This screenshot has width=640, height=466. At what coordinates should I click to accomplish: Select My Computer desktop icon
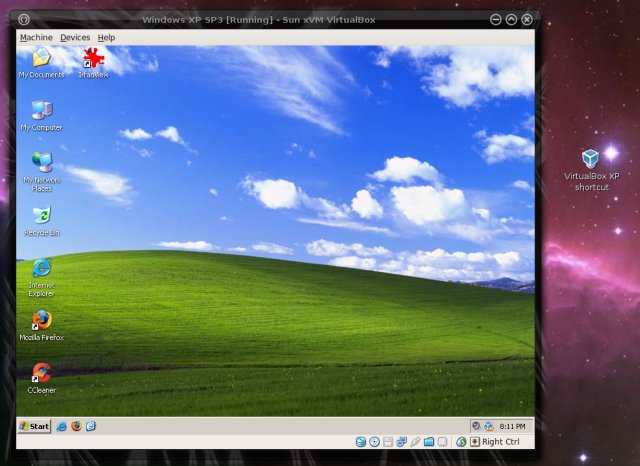42,115
